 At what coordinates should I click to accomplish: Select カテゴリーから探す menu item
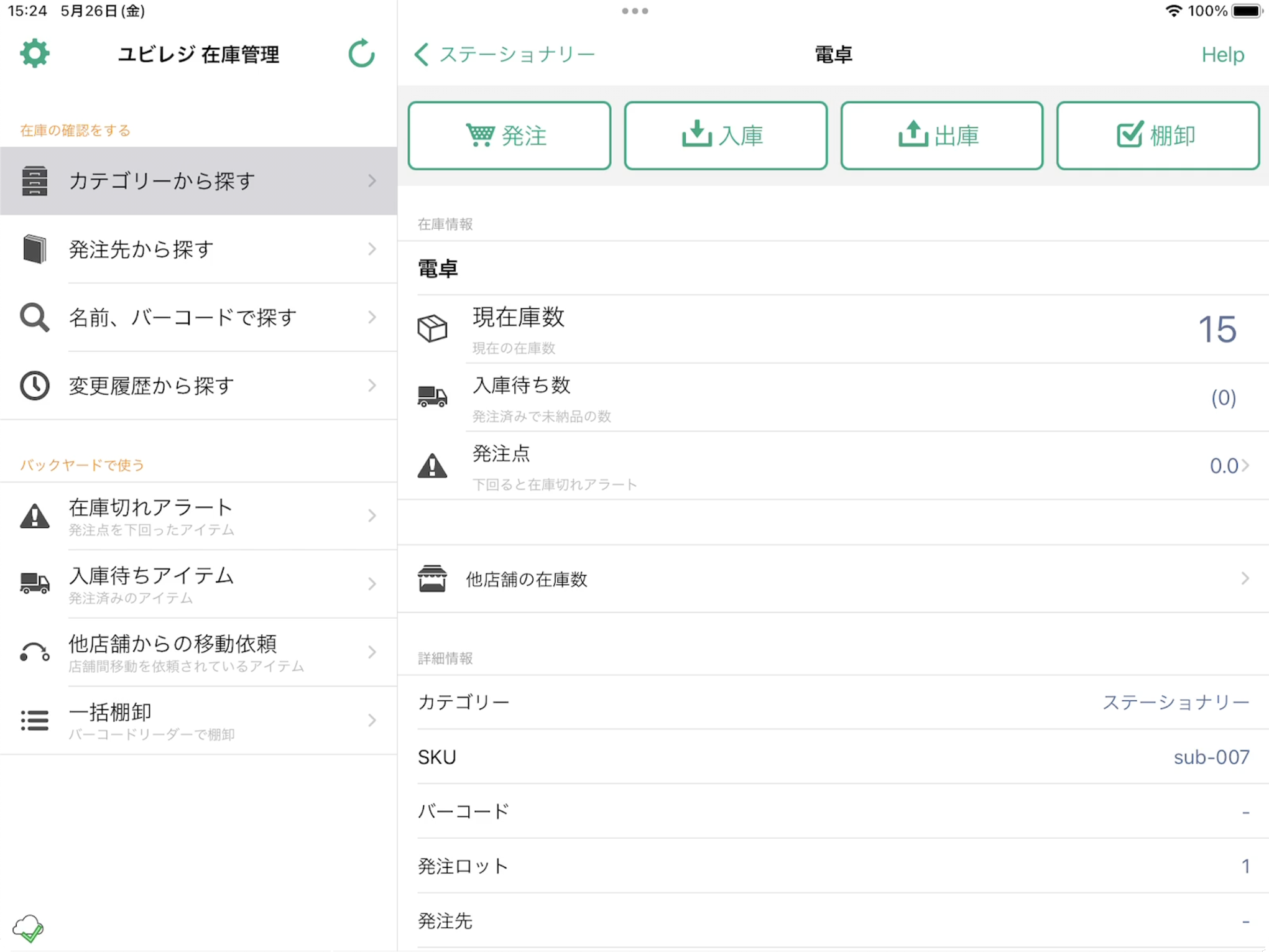(198, 181)
